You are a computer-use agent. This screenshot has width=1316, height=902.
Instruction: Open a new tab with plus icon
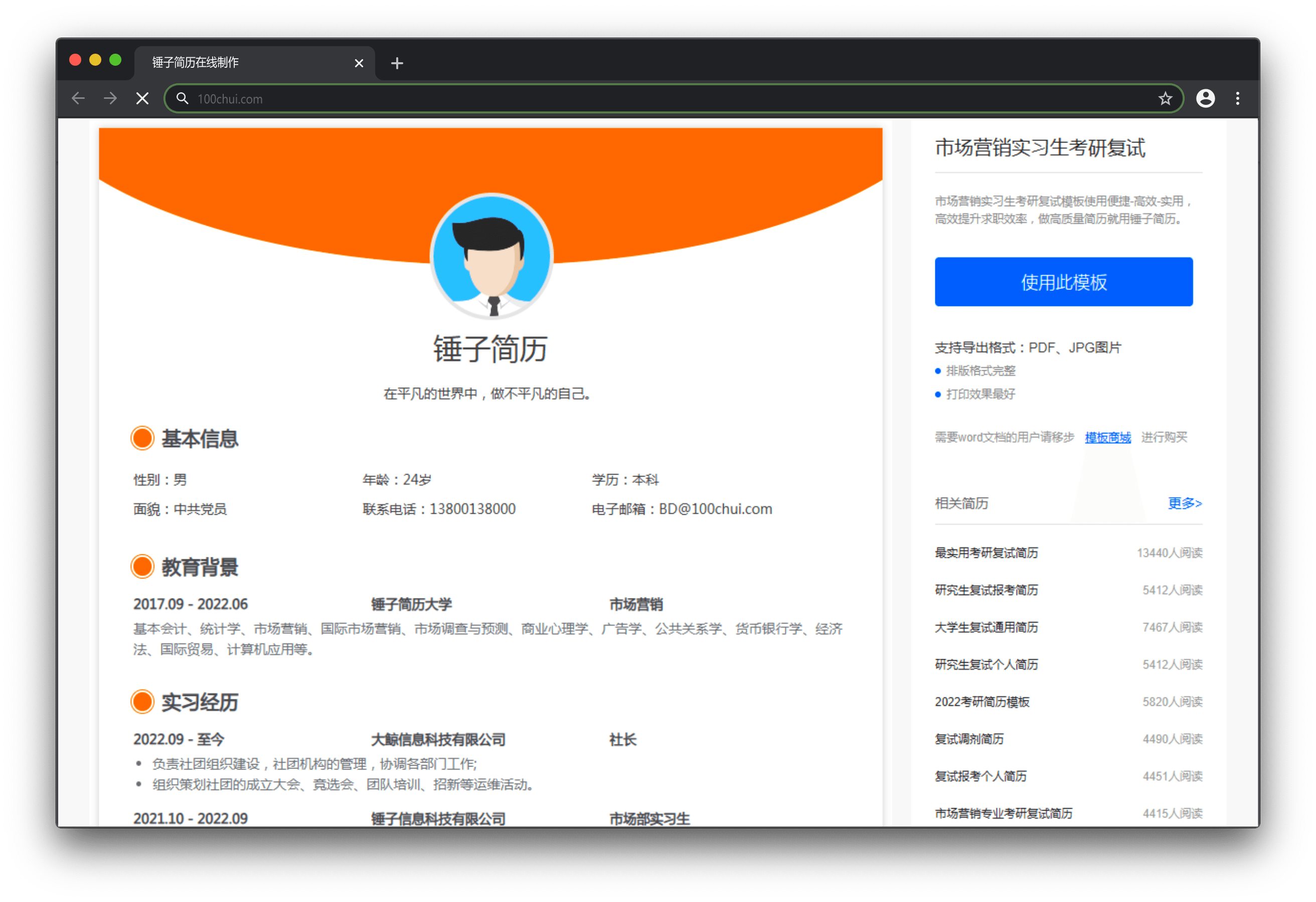pos(397,63)
